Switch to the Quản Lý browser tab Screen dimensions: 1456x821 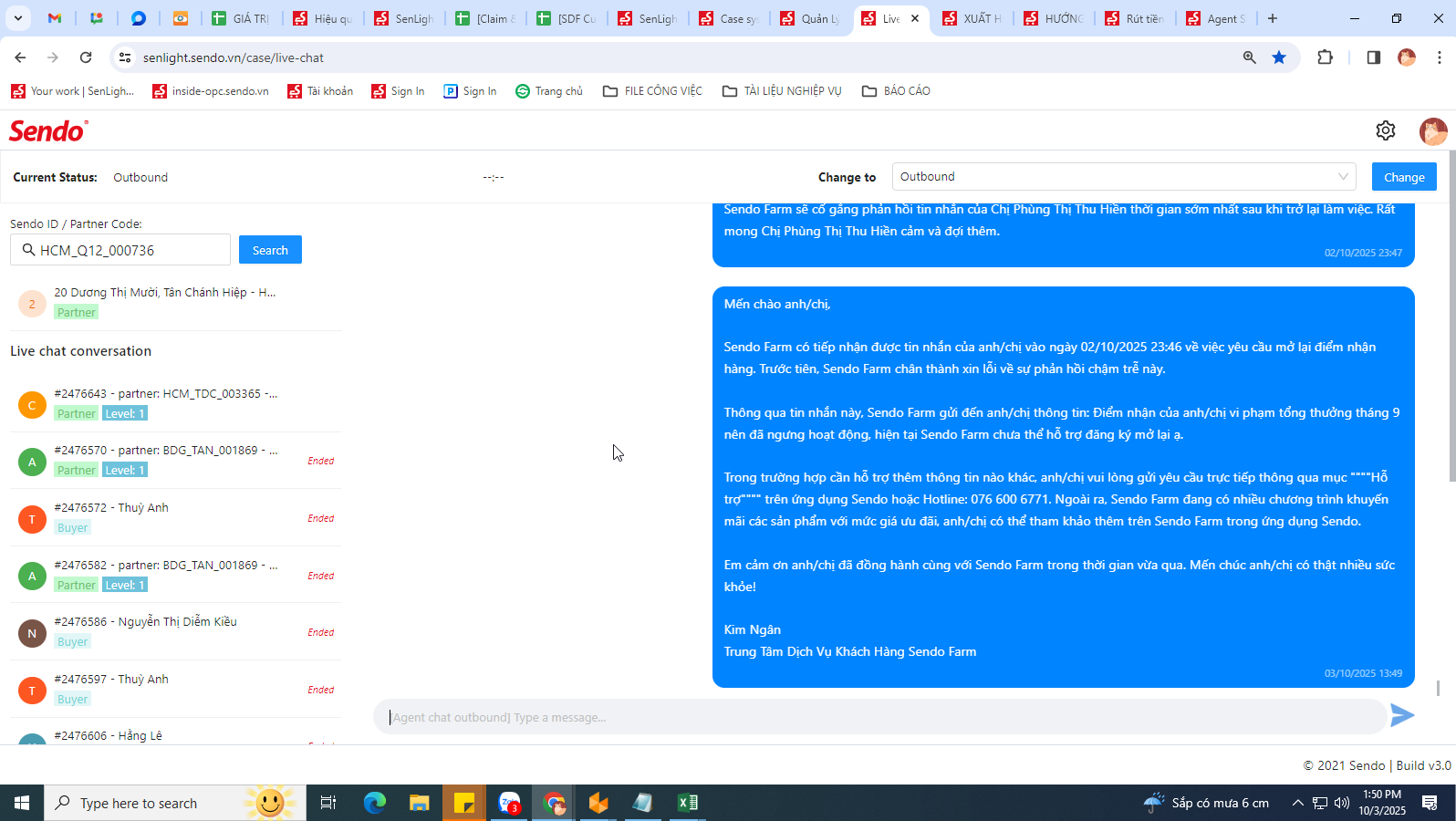tap(810, 18)
